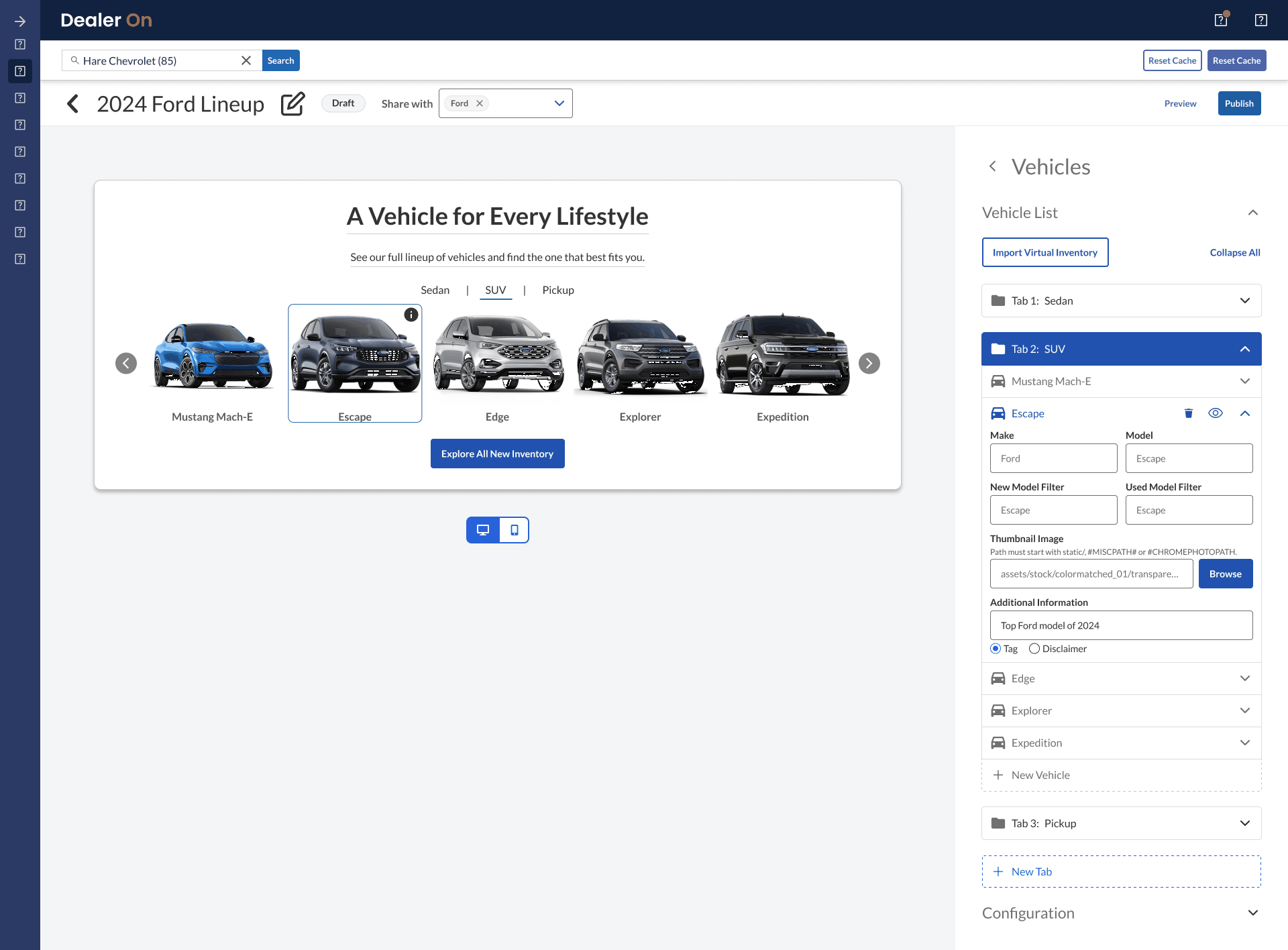The image size is (1288, 950).
Task: Switch to mobile preview mode
Action: [515, 530]
